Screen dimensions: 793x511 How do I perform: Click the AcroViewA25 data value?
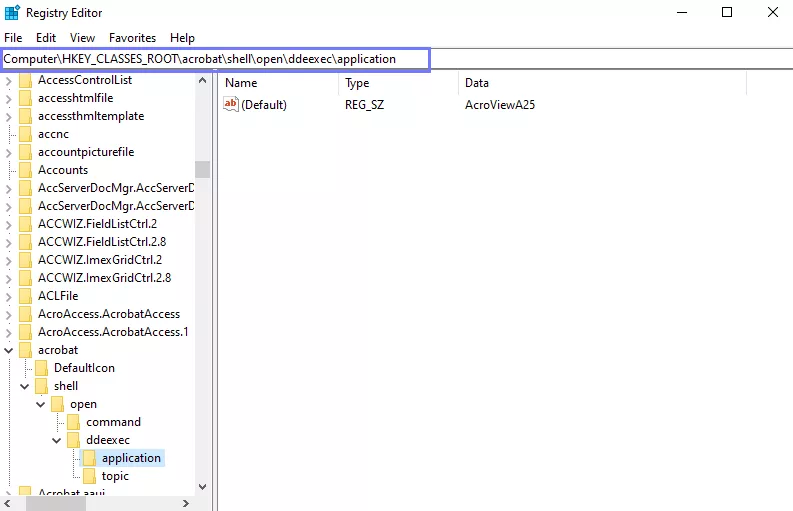pos(500,105)
